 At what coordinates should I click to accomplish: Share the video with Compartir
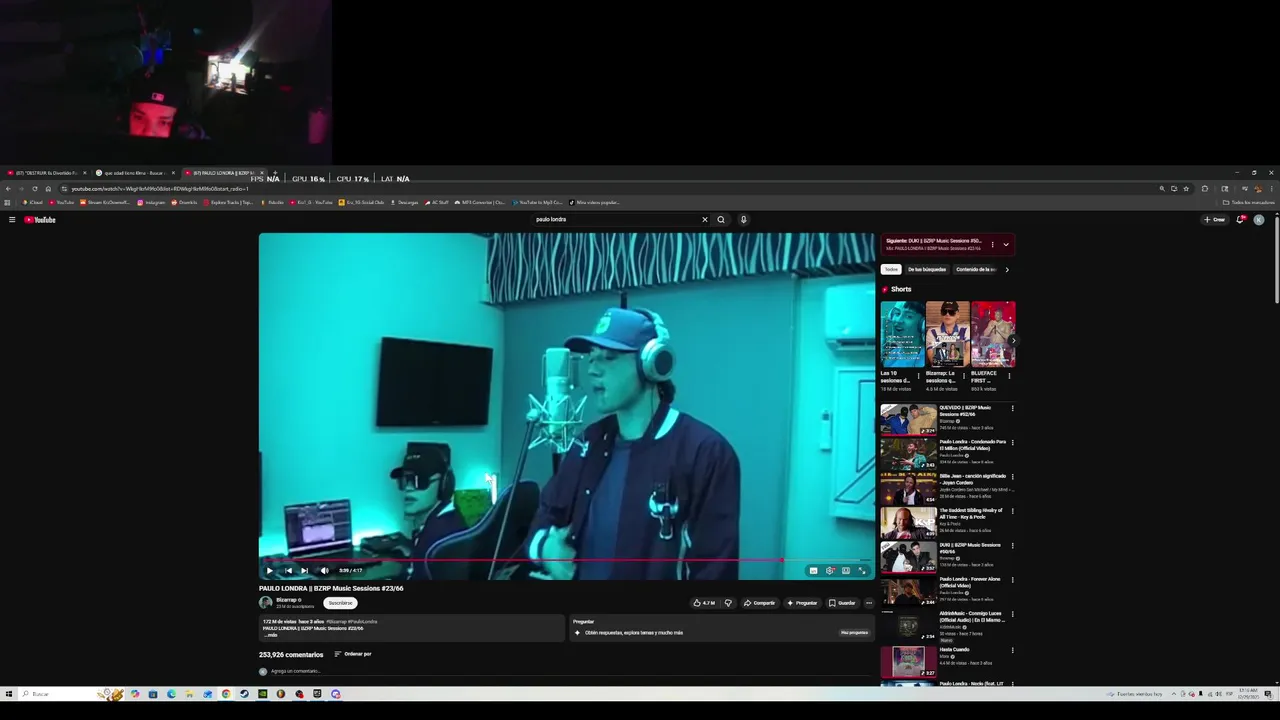[x=759, y=603]
